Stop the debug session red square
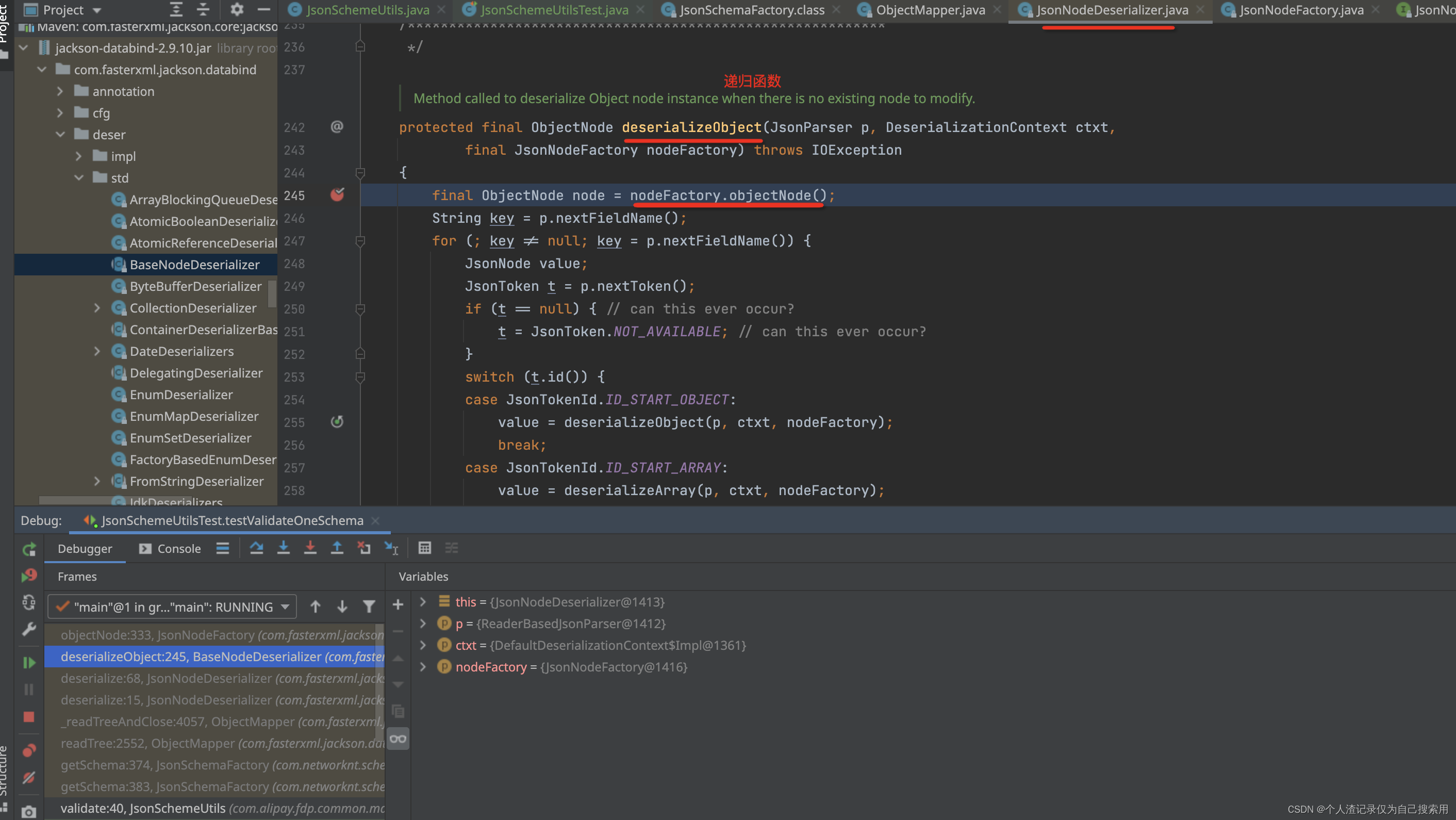This screenshot has height=820, width=1456. tap(29, 716)
